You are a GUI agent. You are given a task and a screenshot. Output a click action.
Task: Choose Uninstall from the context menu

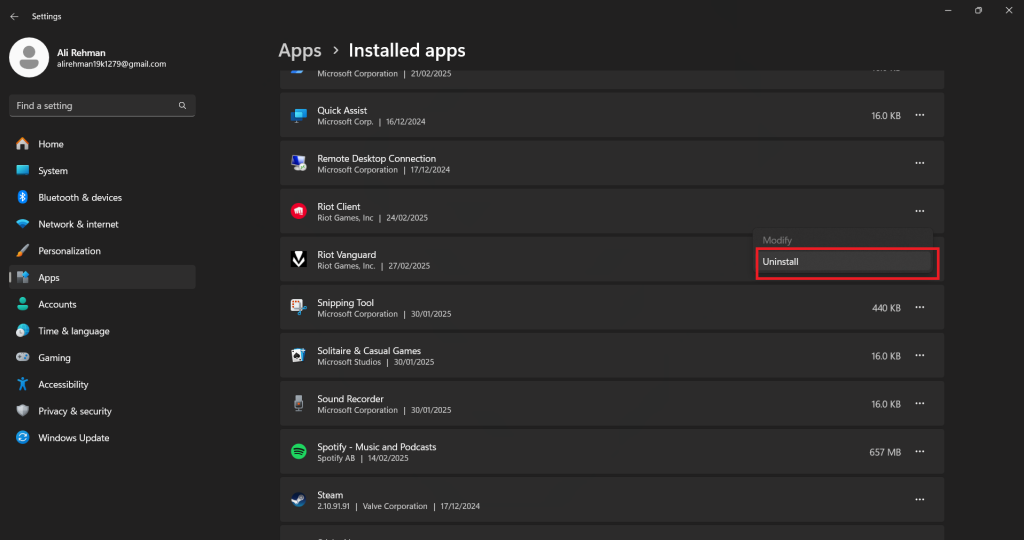(x=843, y=262)
